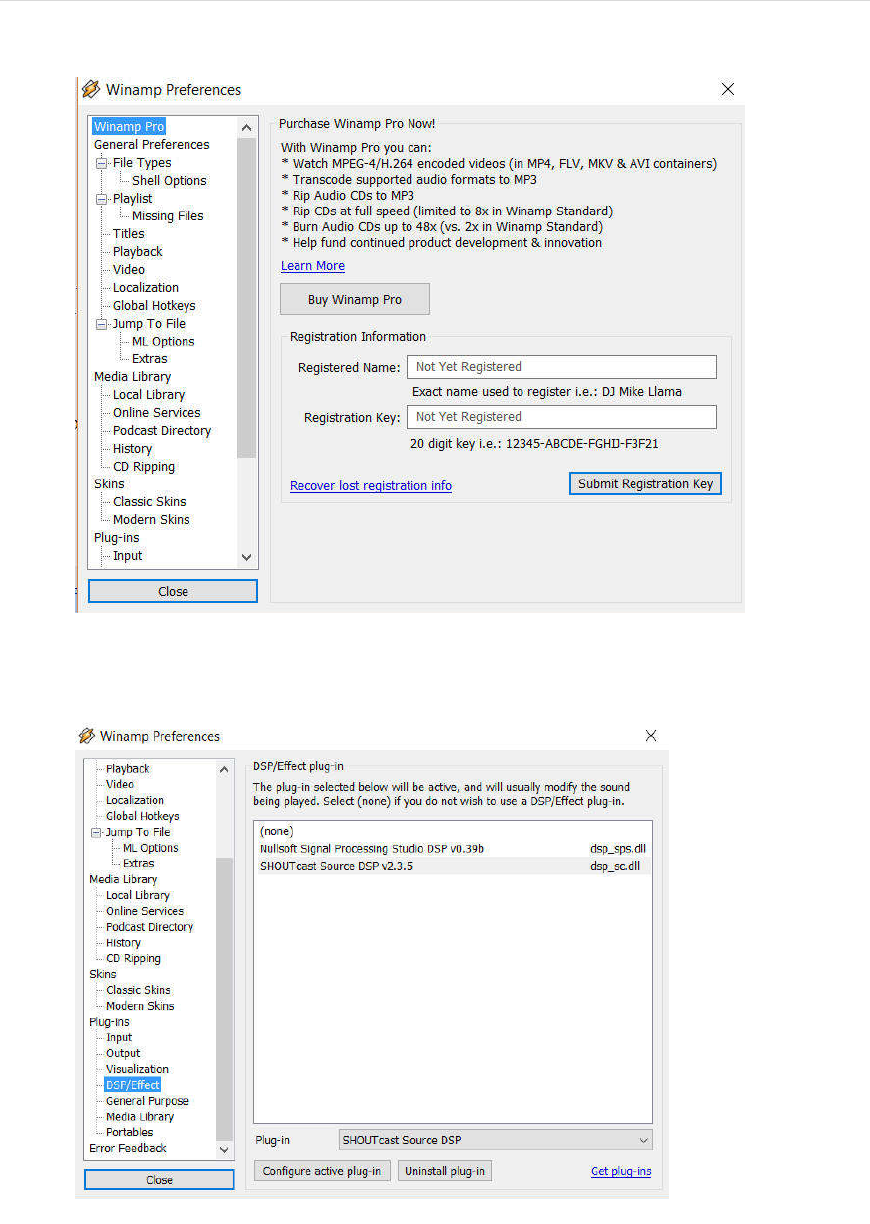The height and width of the screenshot is (1224, 870).
Task: Select the Portables tree item
Action: [x=129, y=1133]
